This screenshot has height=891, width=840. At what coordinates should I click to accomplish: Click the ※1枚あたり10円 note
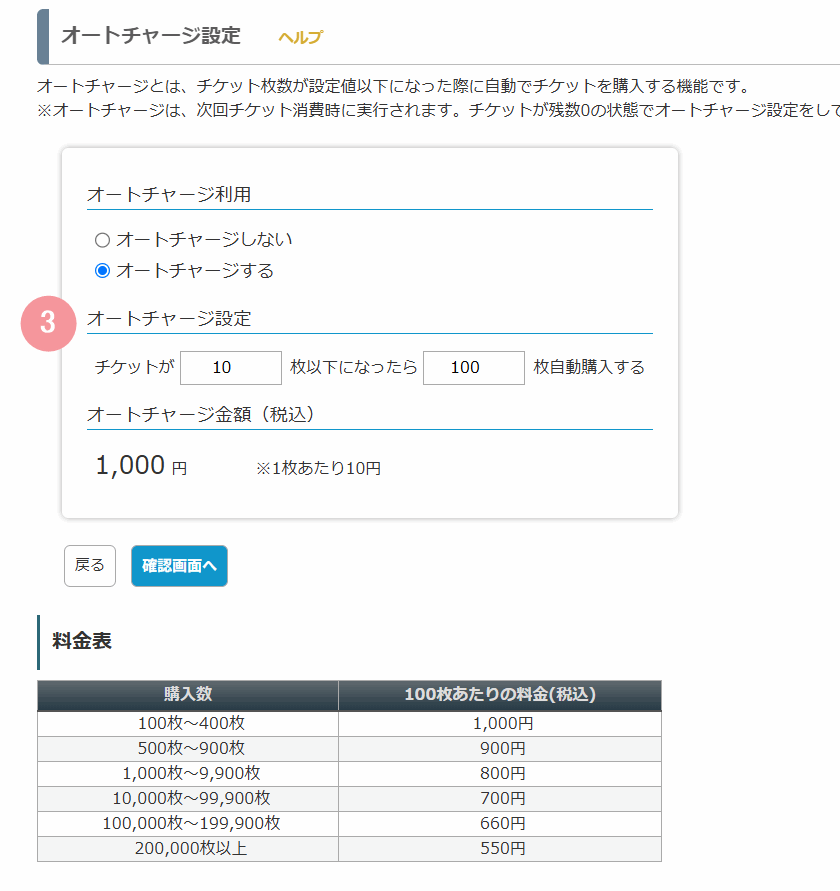coord(318,468)
